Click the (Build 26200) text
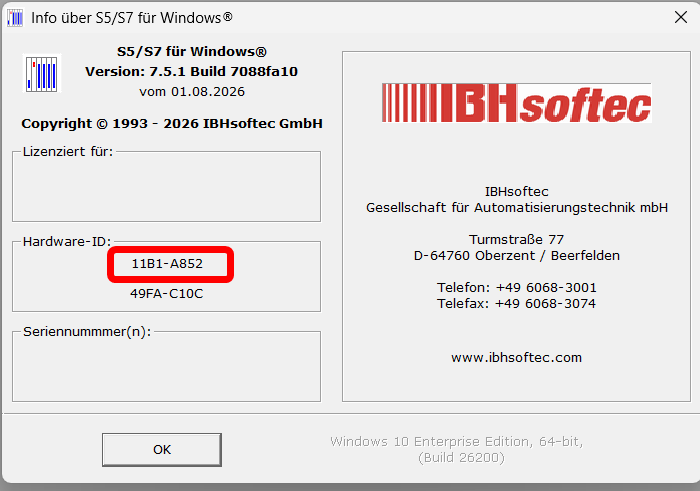The width and height of the screenshot is (700, 491). click(x=461, y=458)
